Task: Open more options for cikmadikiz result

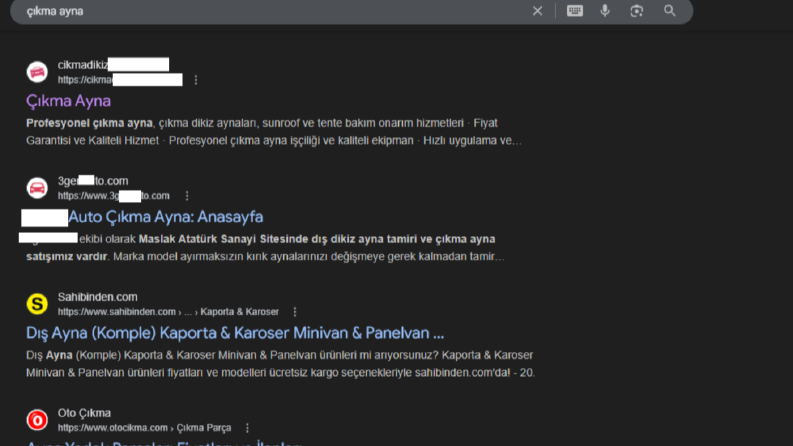Action: (x=196, y=80)
